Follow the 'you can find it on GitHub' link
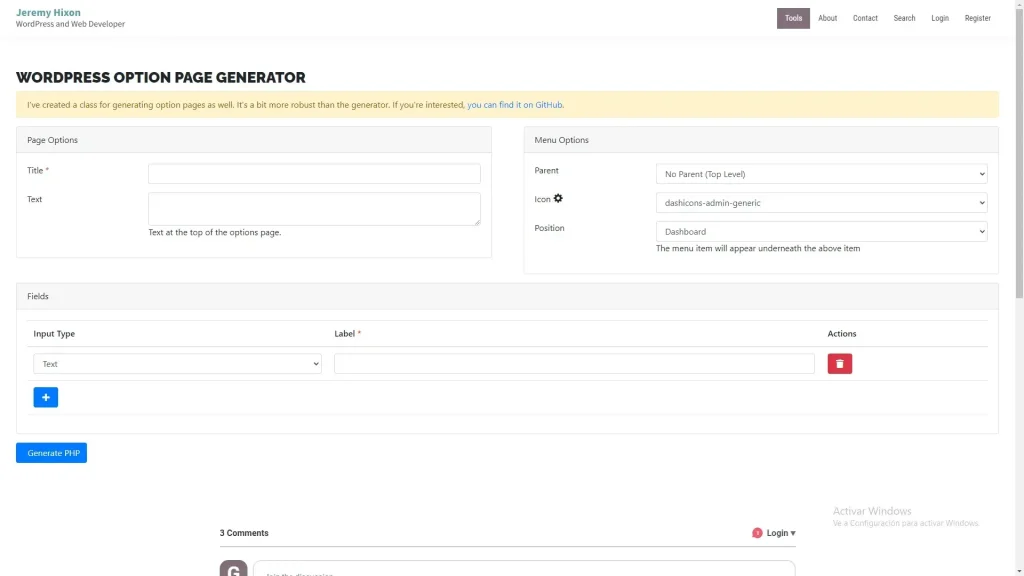The height and width of the screenshot is (576, 1024). (515, 105)
